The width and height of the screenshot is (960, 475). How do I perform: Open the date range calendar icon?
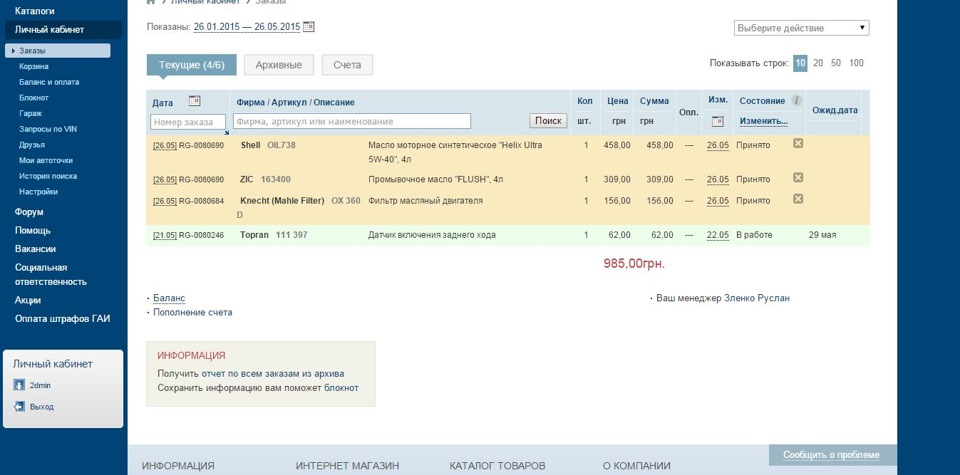[x=309, y=27]
